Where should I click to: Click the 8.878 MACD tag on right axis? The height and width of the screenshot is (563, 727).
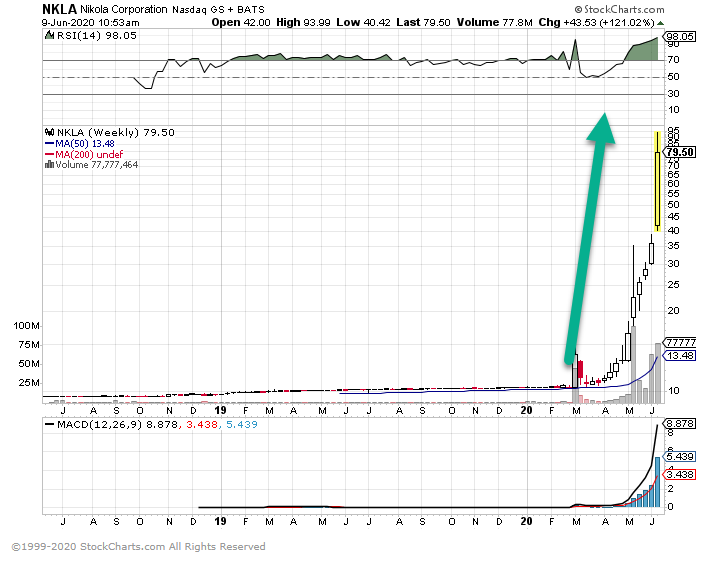click(x=680, y=423)
